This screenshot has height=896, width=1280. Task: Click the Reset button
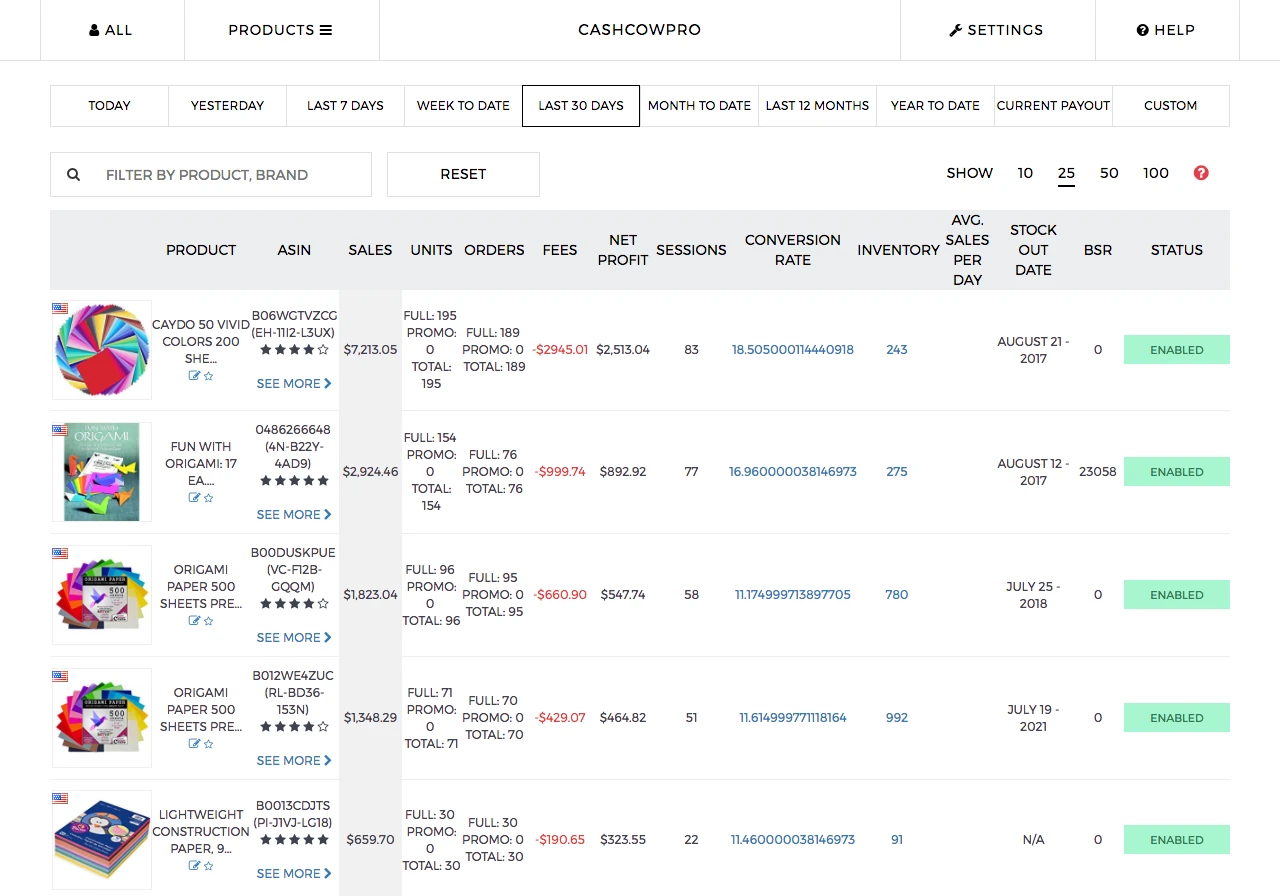point(463,174)
